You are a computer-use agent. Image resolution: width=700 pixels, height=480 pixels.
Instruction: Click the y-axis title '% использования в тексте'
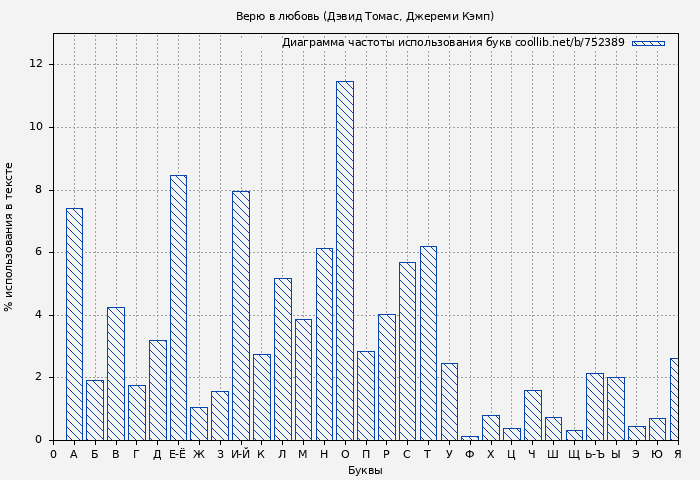pyautogui.click(x=10, y=237)
